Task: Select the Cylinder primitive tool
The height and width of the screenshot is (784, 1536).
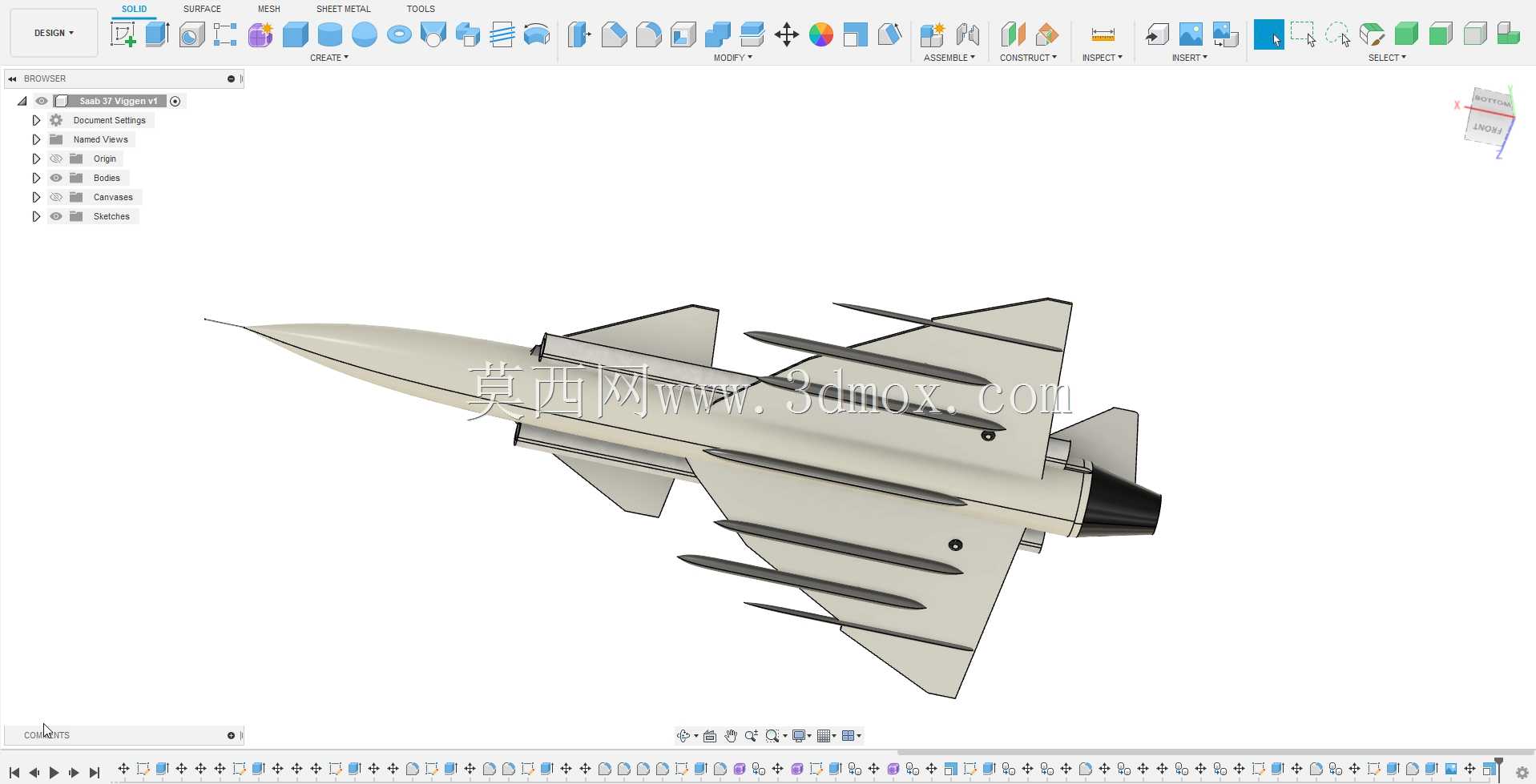Action: (x=329, y=34)
